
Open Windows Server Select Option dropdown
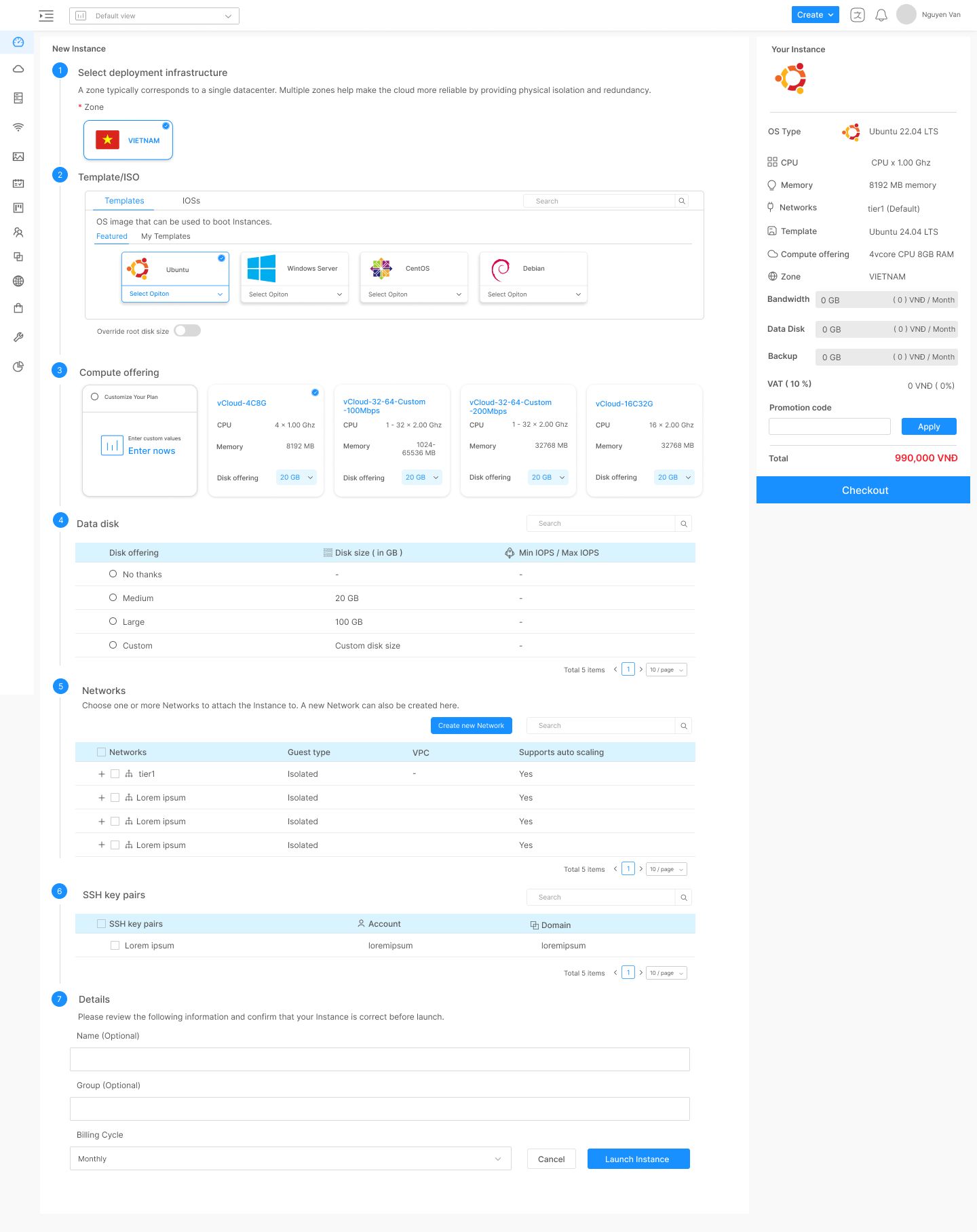coord(295,294)
